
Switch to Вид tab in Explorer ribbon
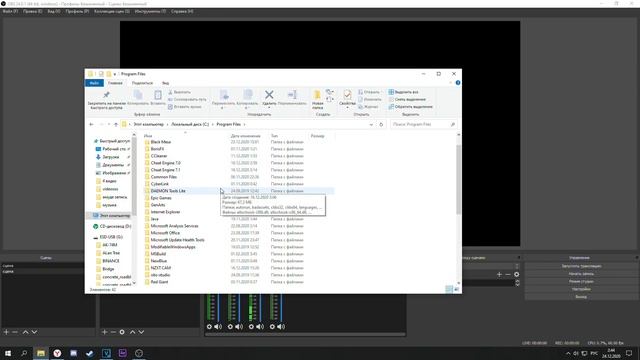[165, 83]
